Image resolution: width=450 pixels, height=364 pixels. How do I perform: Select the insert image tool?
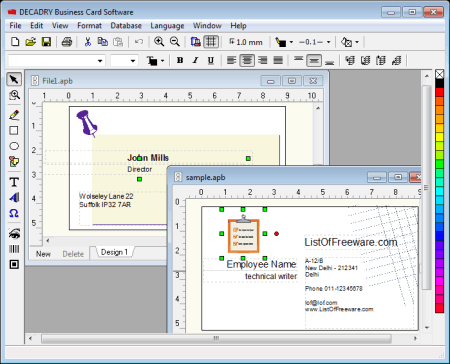point(14,162)
